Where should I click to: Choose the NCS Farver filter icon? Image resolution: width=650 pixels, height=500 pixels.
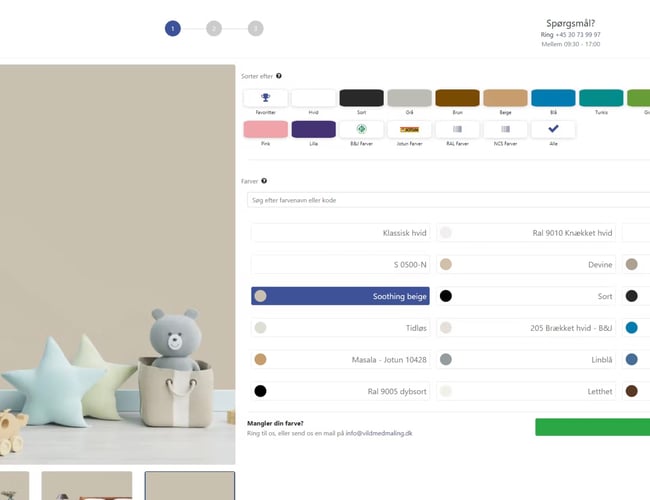[x=505, y=129]
